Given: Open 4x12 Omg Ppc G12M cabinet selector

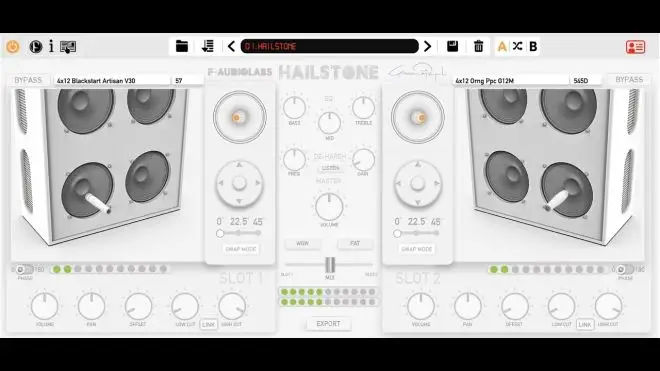Looking at the screenshot, I should tap(511, 80).
